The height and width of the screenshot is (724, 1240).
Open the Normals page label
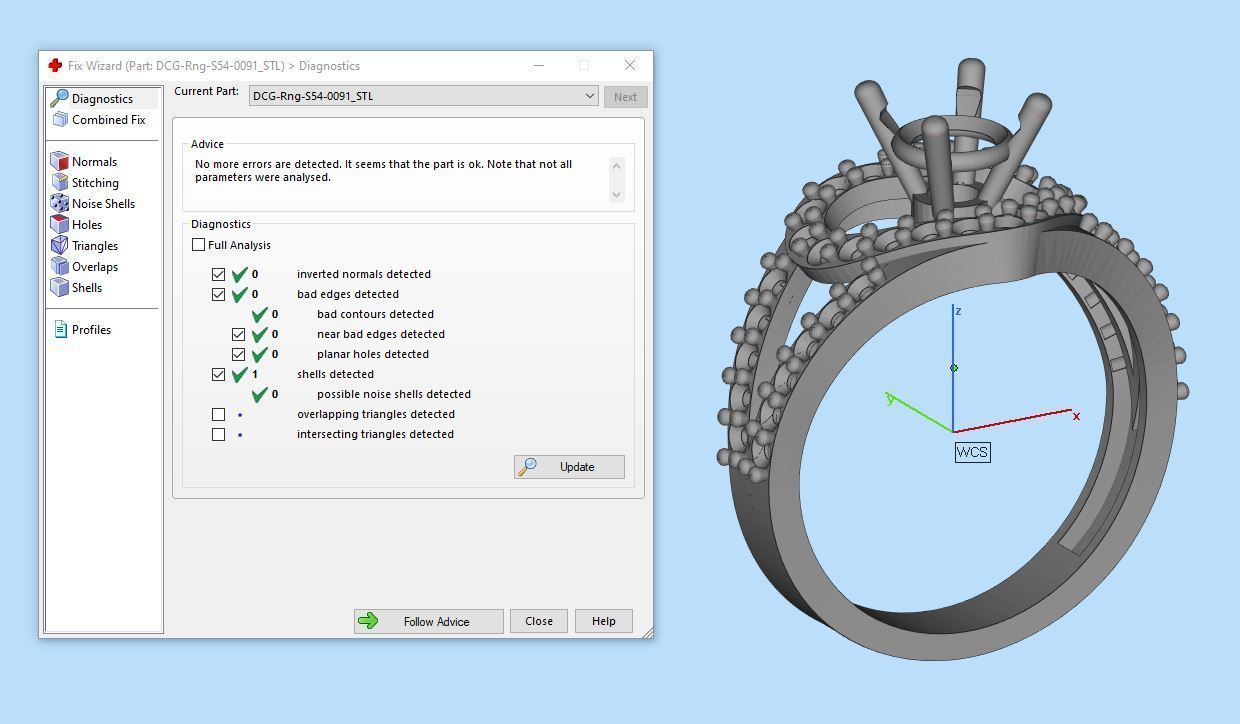[x=94, y=162]
